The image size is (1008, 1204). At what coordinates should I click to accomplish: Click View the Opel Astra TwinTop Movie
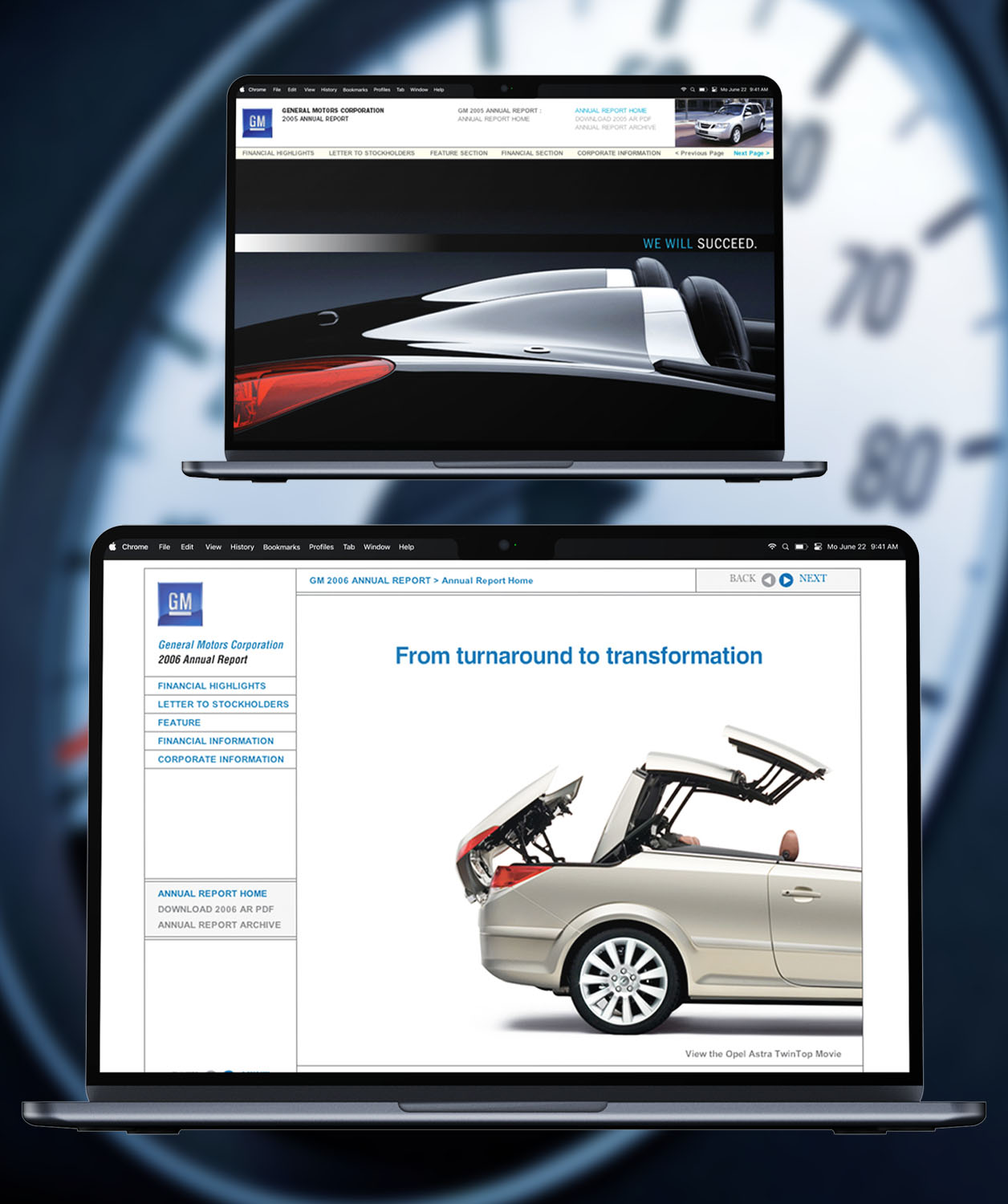(763, 1054)
